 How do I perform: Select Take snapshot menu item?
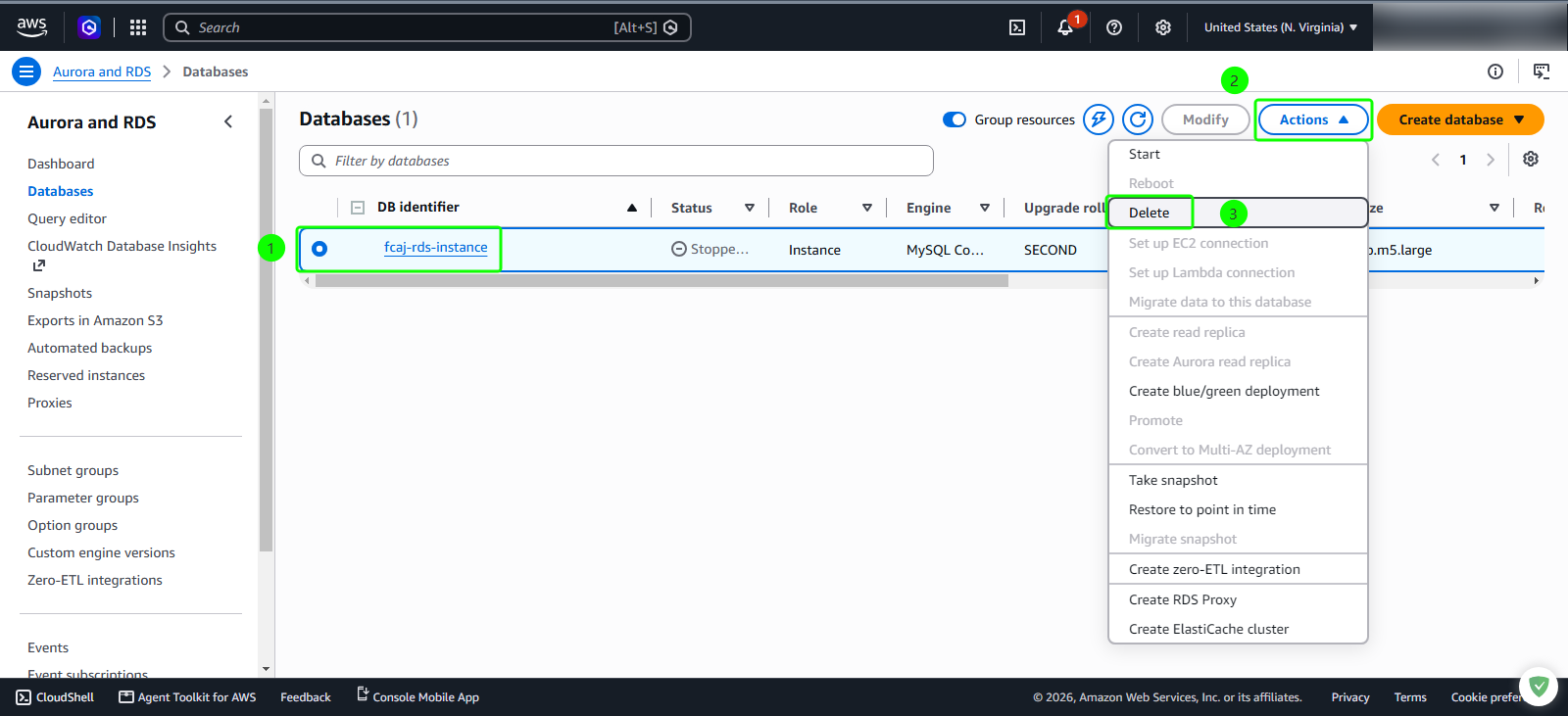click(1238, 480)
